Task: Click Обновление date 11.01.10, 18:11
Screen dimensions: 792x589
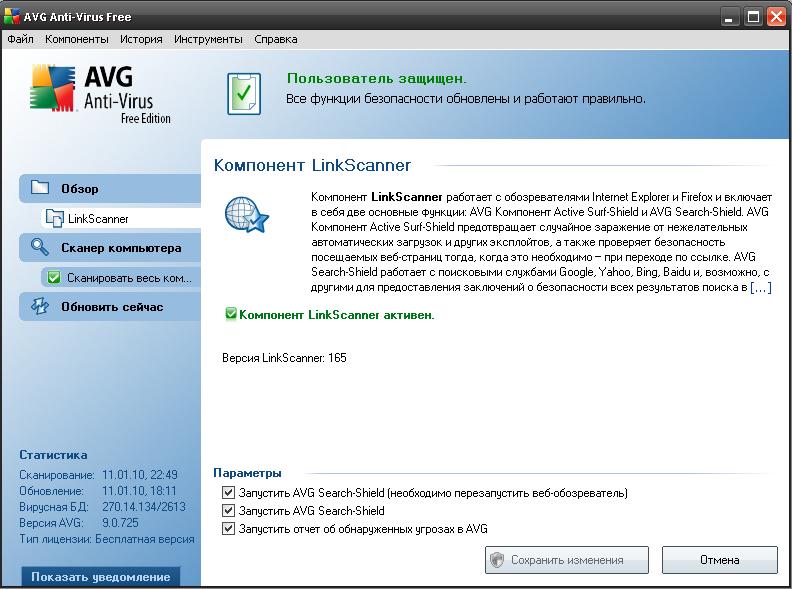Action: coord(139,491)
